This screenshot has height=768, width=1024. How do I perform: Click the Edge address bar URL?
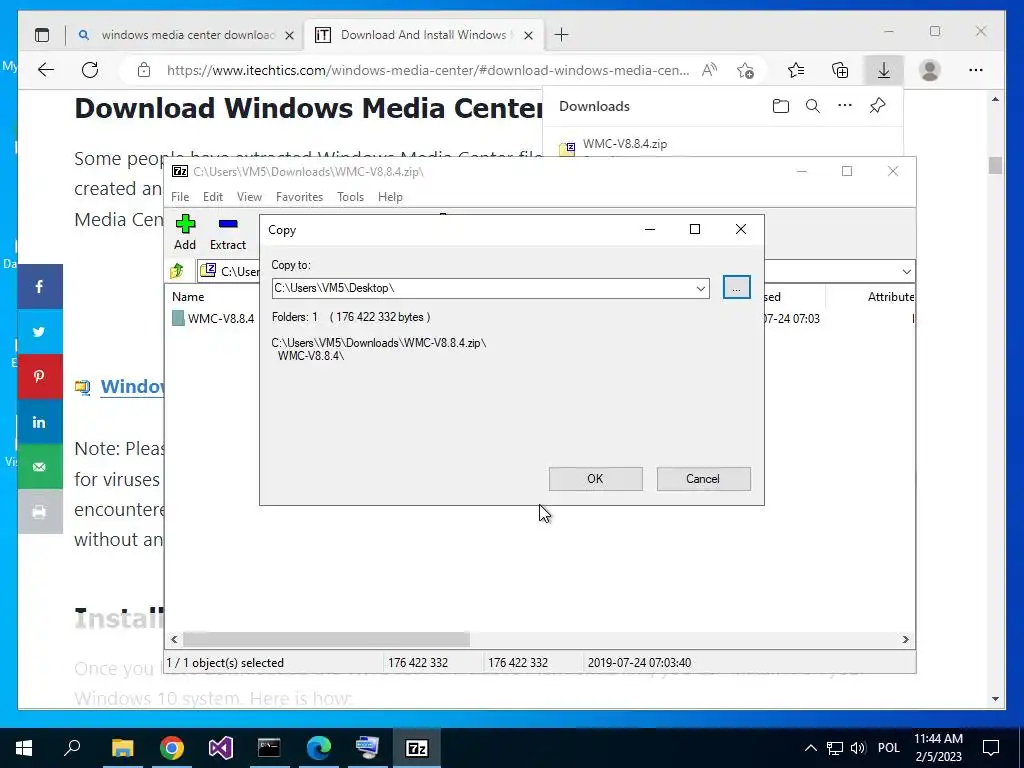click(428, 70)
